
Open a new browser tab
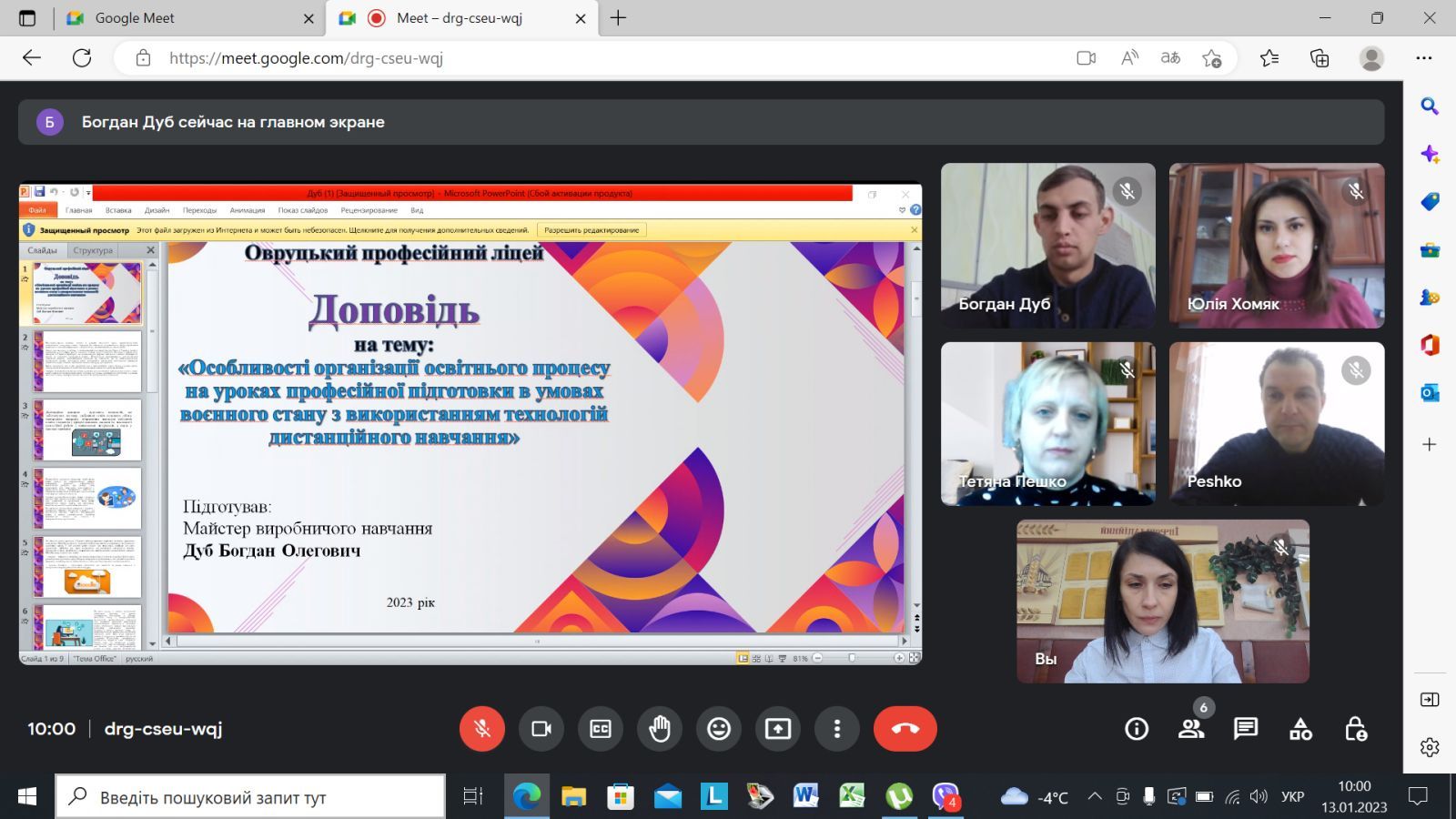pyautogui.click(x=619, y=18)
